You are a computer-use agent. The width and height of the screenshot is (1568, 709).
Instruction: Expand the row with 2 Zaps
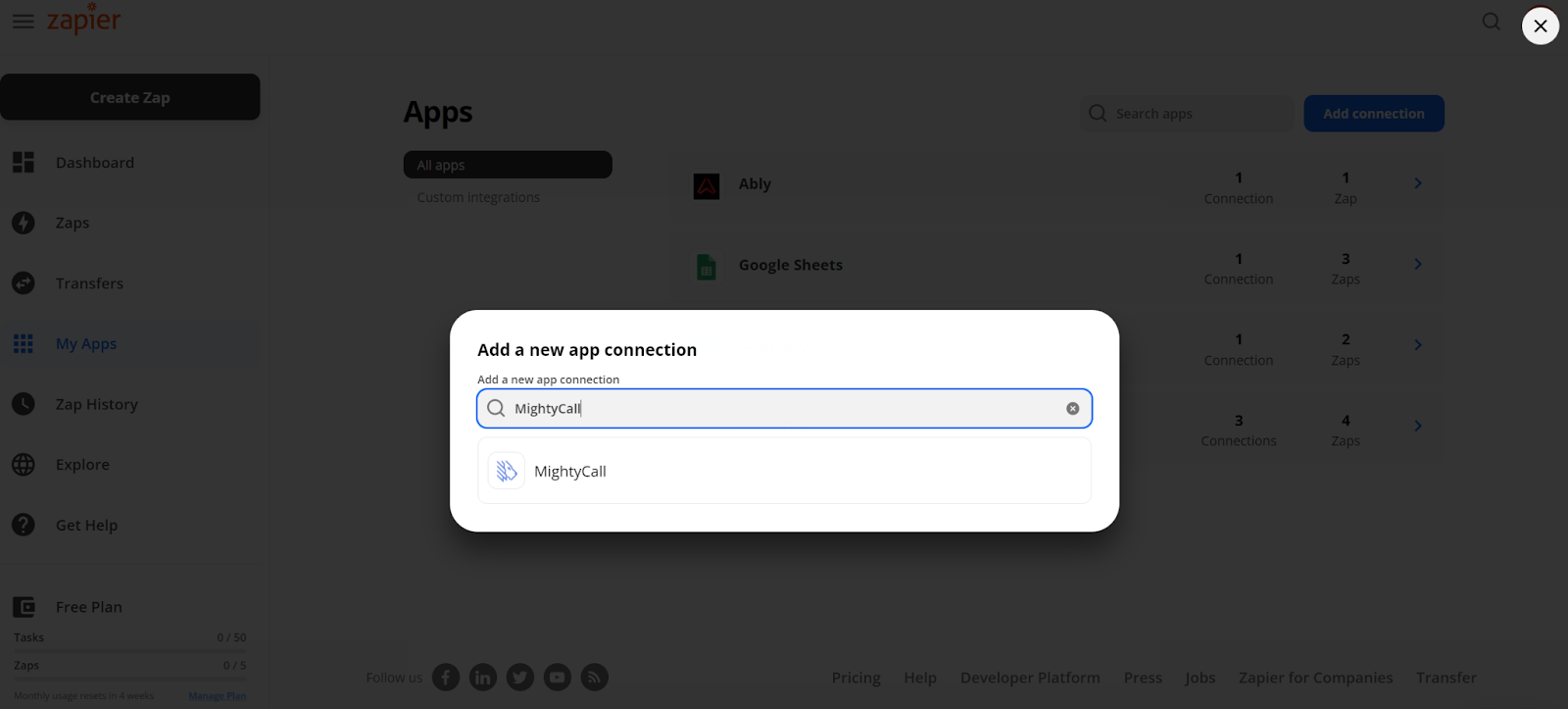1418,345
